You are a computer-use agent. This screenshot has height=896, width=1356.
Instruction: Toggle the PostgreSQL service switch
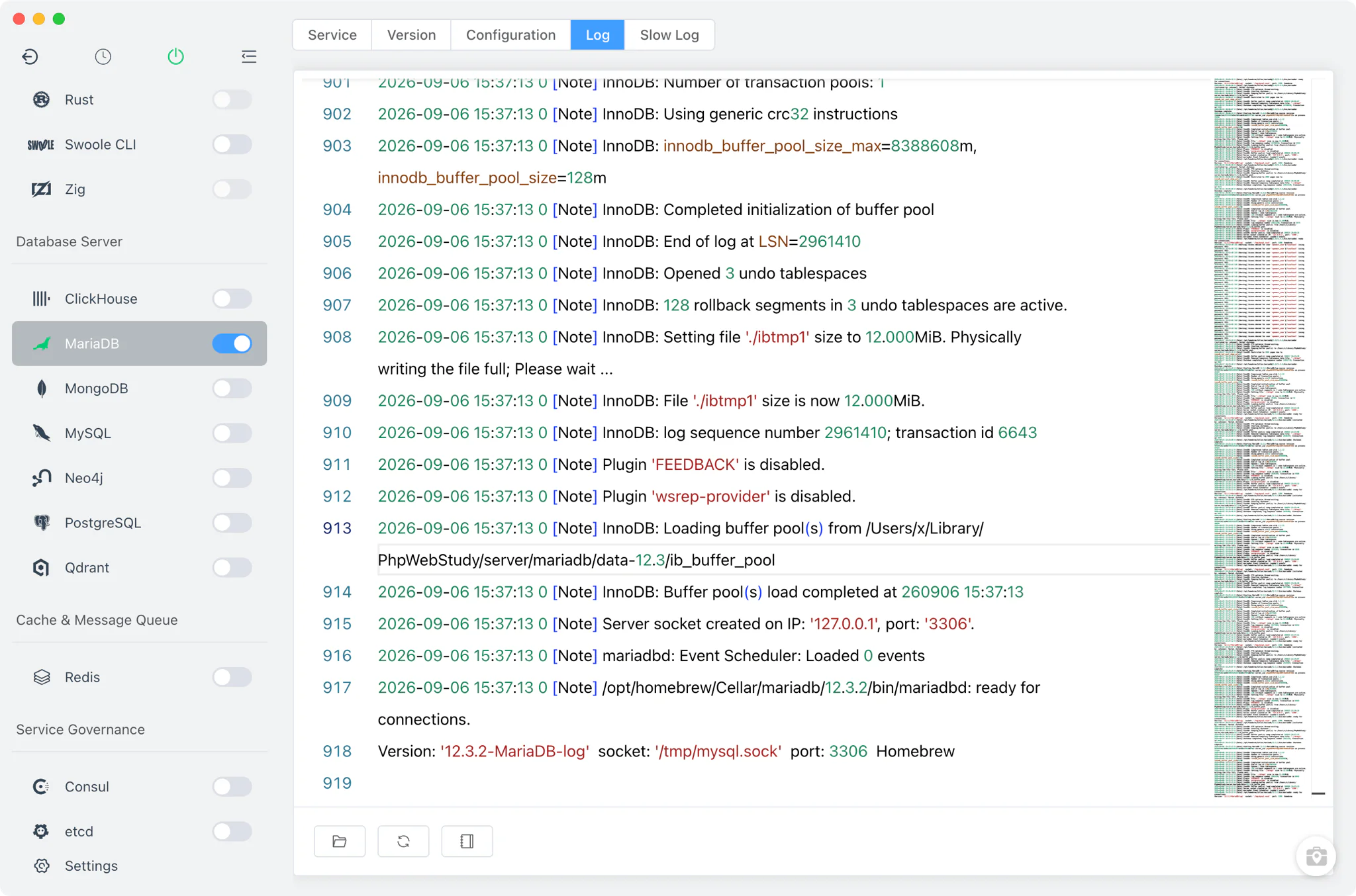(x=232, y=523)
